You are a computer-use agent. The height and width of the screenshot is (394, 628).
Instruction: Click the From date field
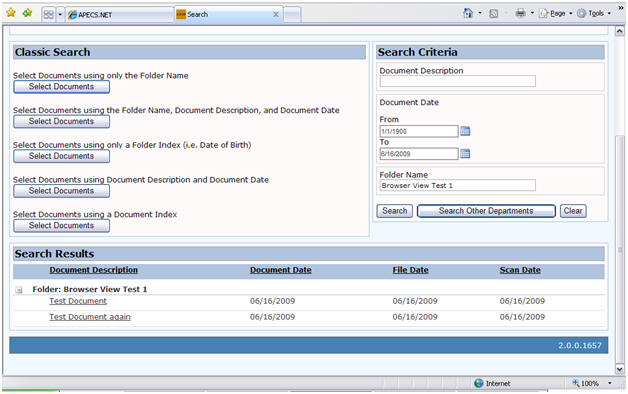[419, 131]
